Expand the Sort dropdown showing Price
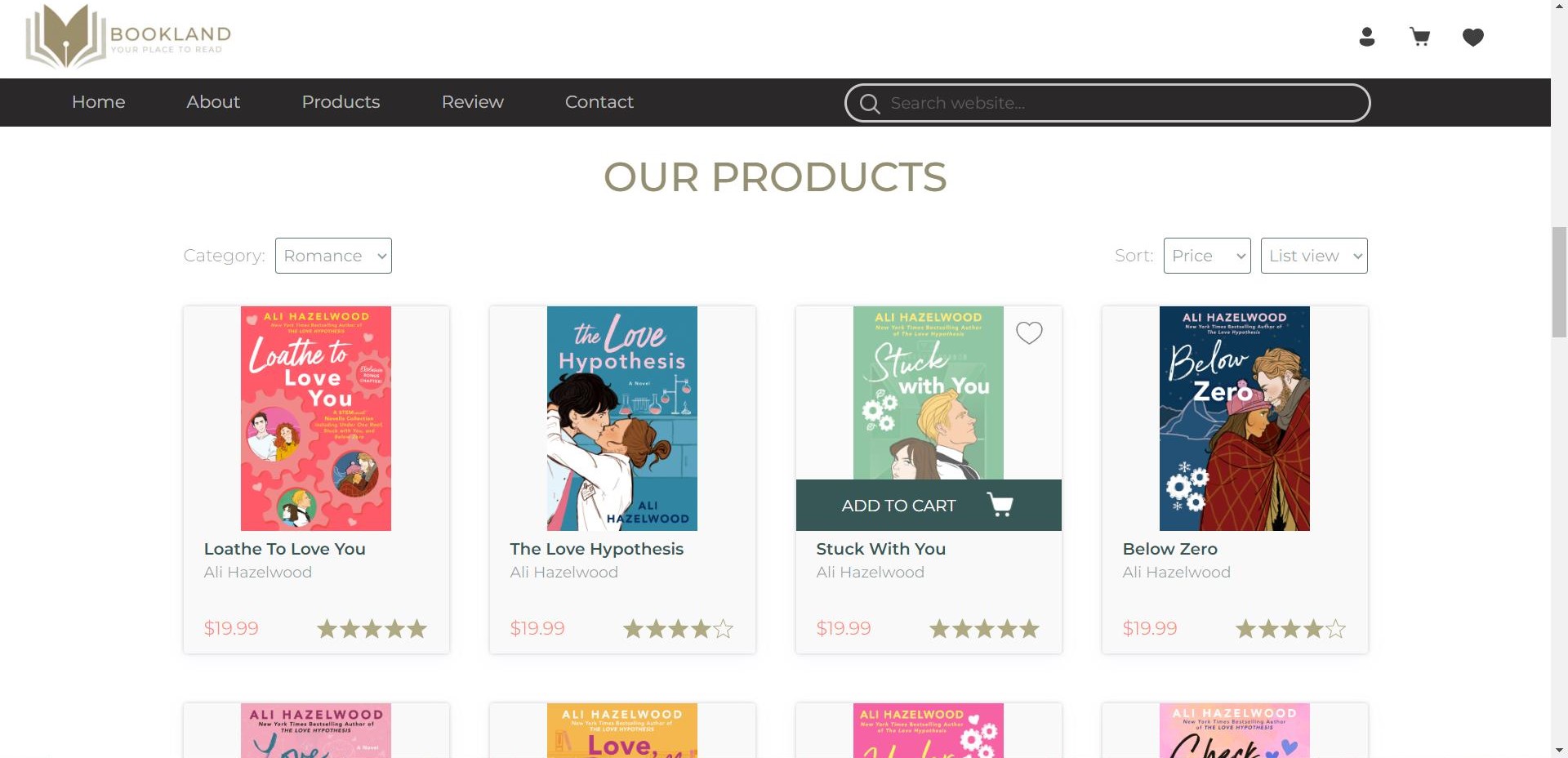The image size is (1568, 758). point(1207,256)
